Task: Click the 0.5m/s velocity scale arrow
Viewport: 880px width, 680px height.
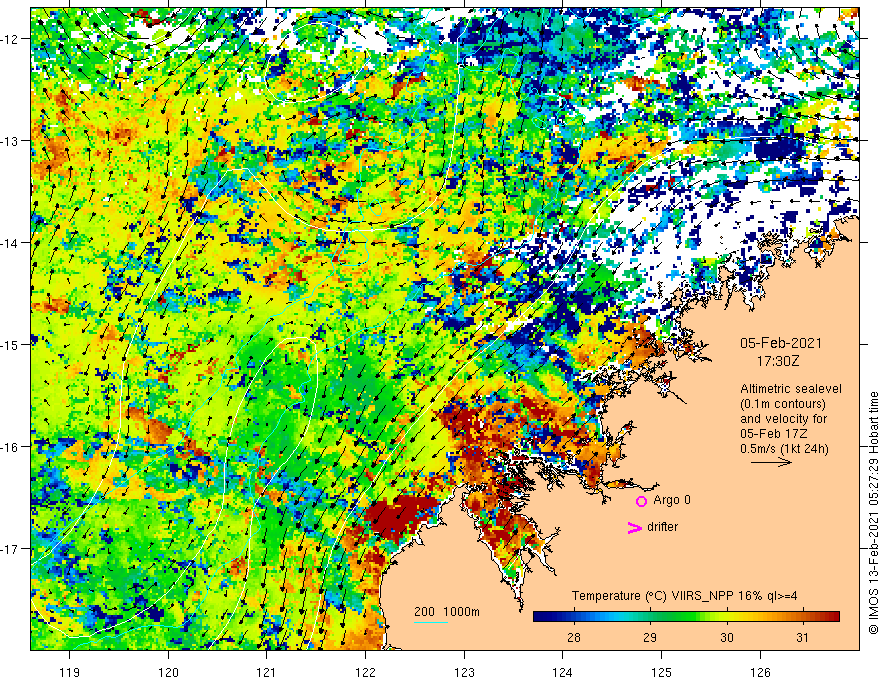Action: [x=771, y=462]
